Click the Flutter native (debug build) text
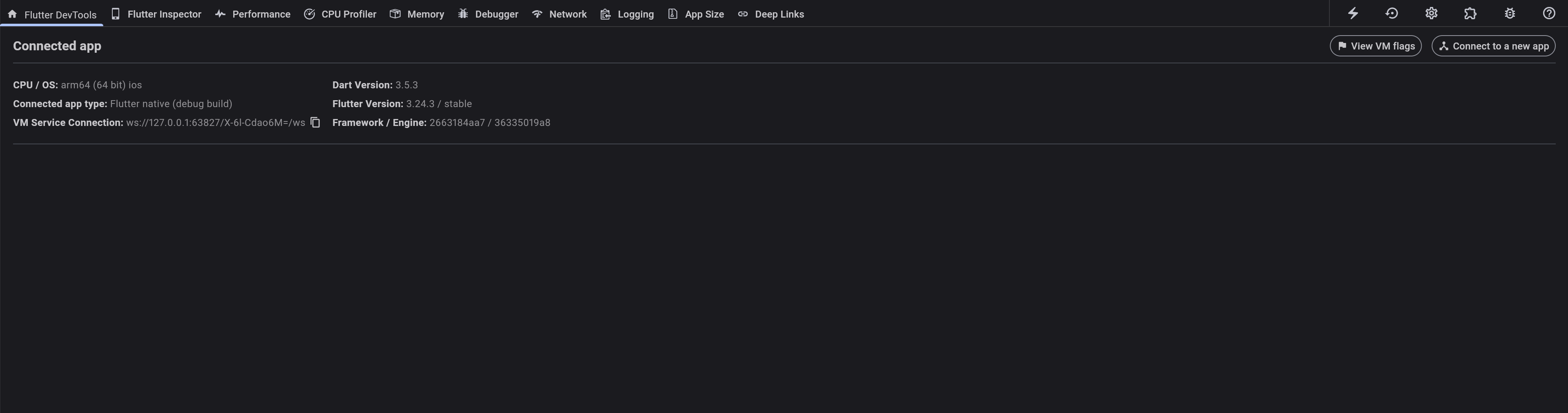Screen dimensions: 1568x413 click(171, 103)
